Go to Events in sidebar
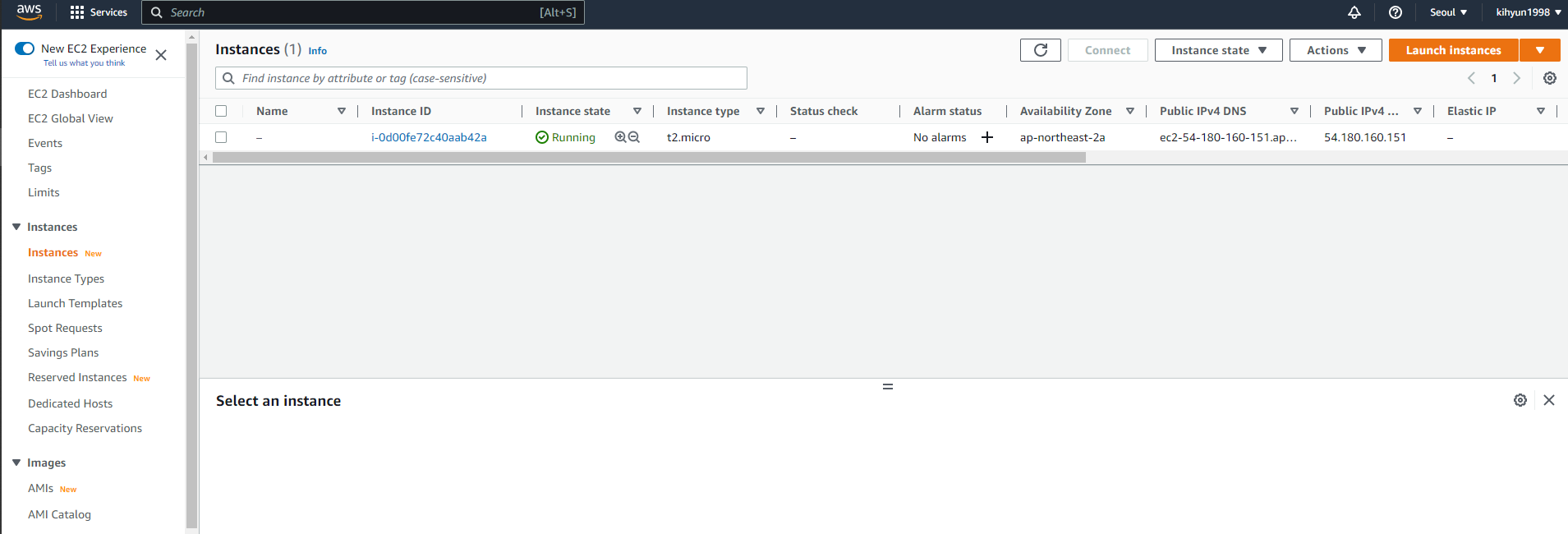1568x534 pixels. 45,143
